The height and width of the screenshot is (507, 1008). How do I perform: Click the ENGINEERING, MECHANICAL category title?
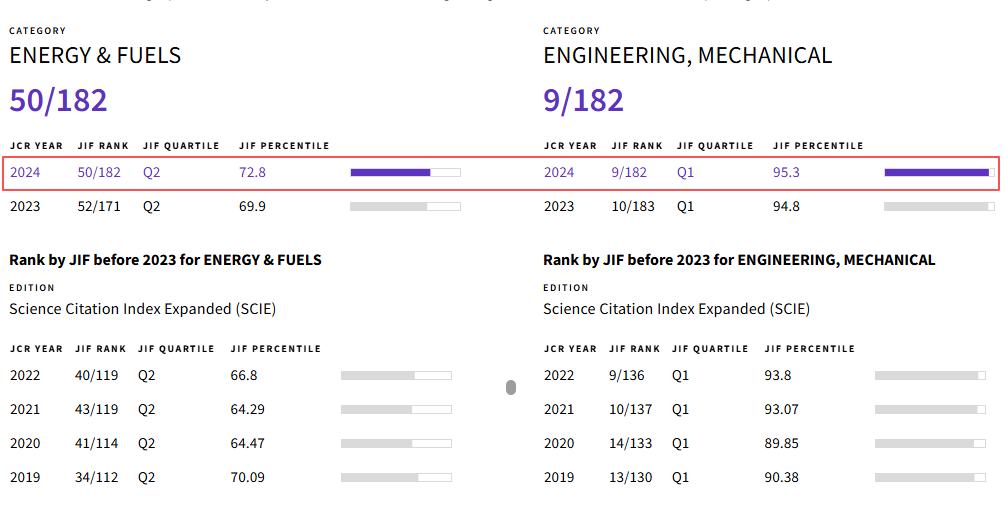688,55
